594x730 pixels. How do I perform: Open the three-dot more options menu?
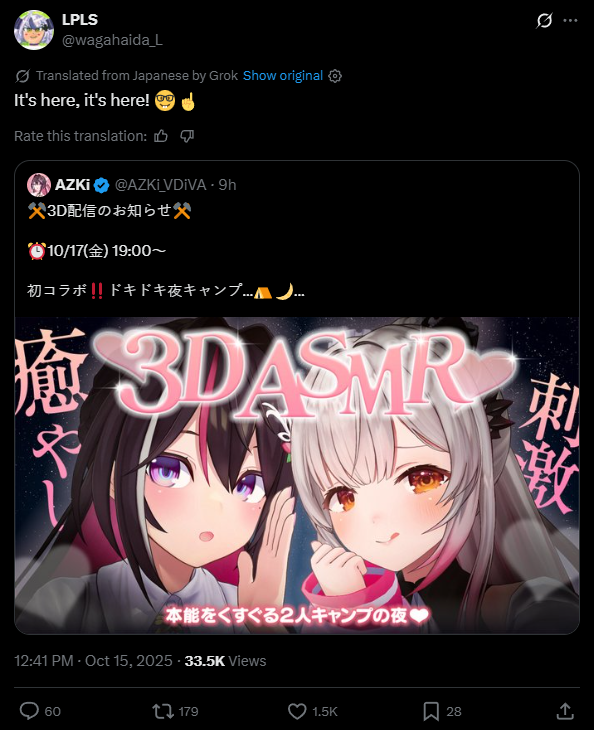(570, 20)
